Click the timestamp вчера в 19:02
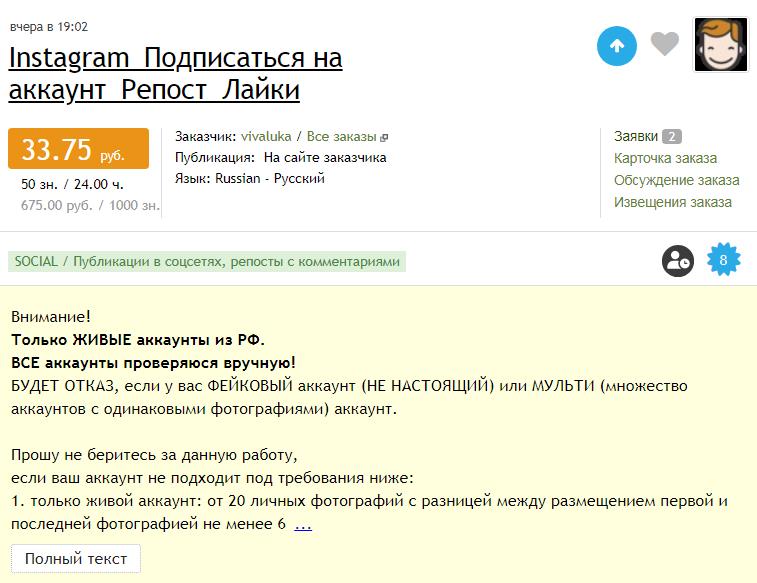757x583 pixels. pyautogui.click(x=49, y=27)
